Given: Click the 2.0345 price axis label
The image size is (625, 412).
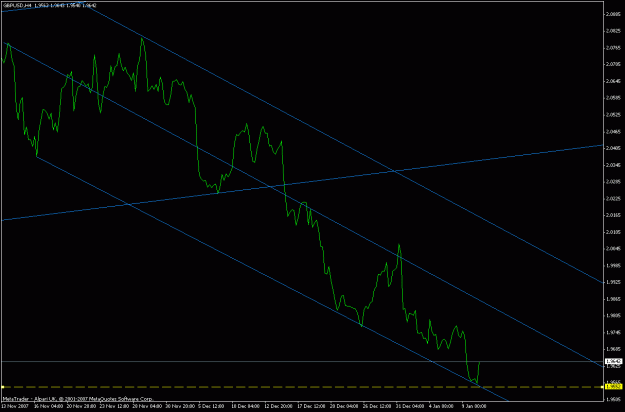Looking at the screenshot, I should click(613, 165).
